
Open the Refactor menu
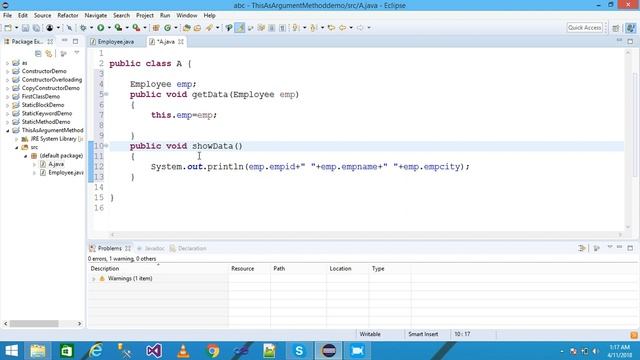coord(68,16)
